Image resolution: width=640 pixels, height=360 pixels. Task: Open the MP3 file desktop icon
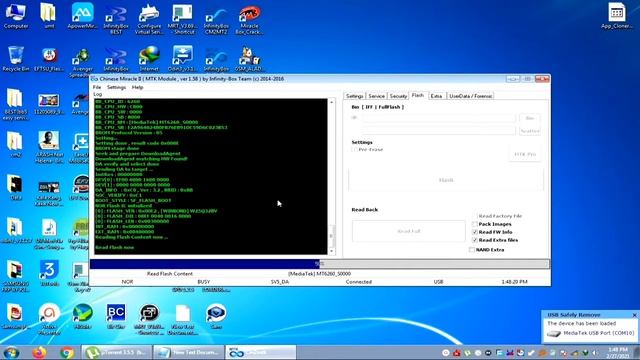pyautogui.click(x=49, y=234)
